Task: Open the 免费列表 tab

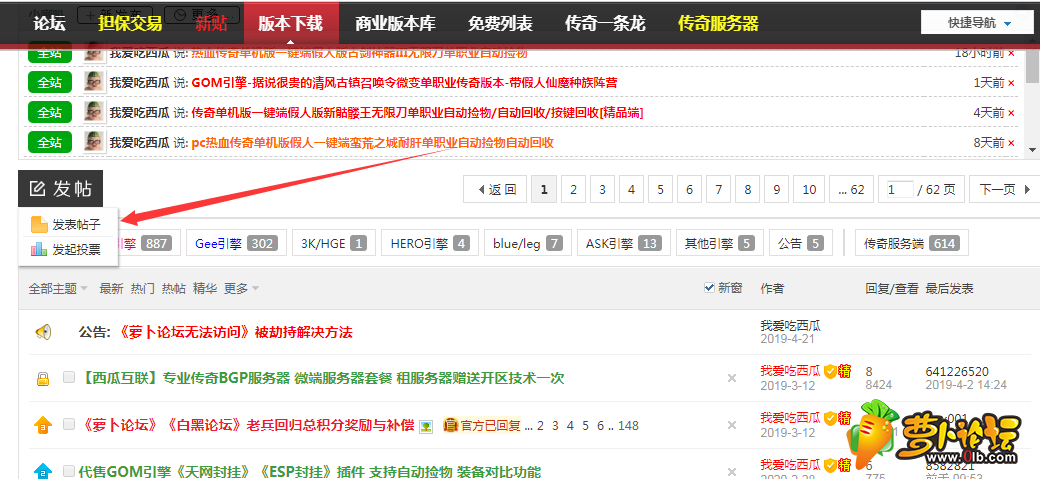Action: tap(500, 25)
